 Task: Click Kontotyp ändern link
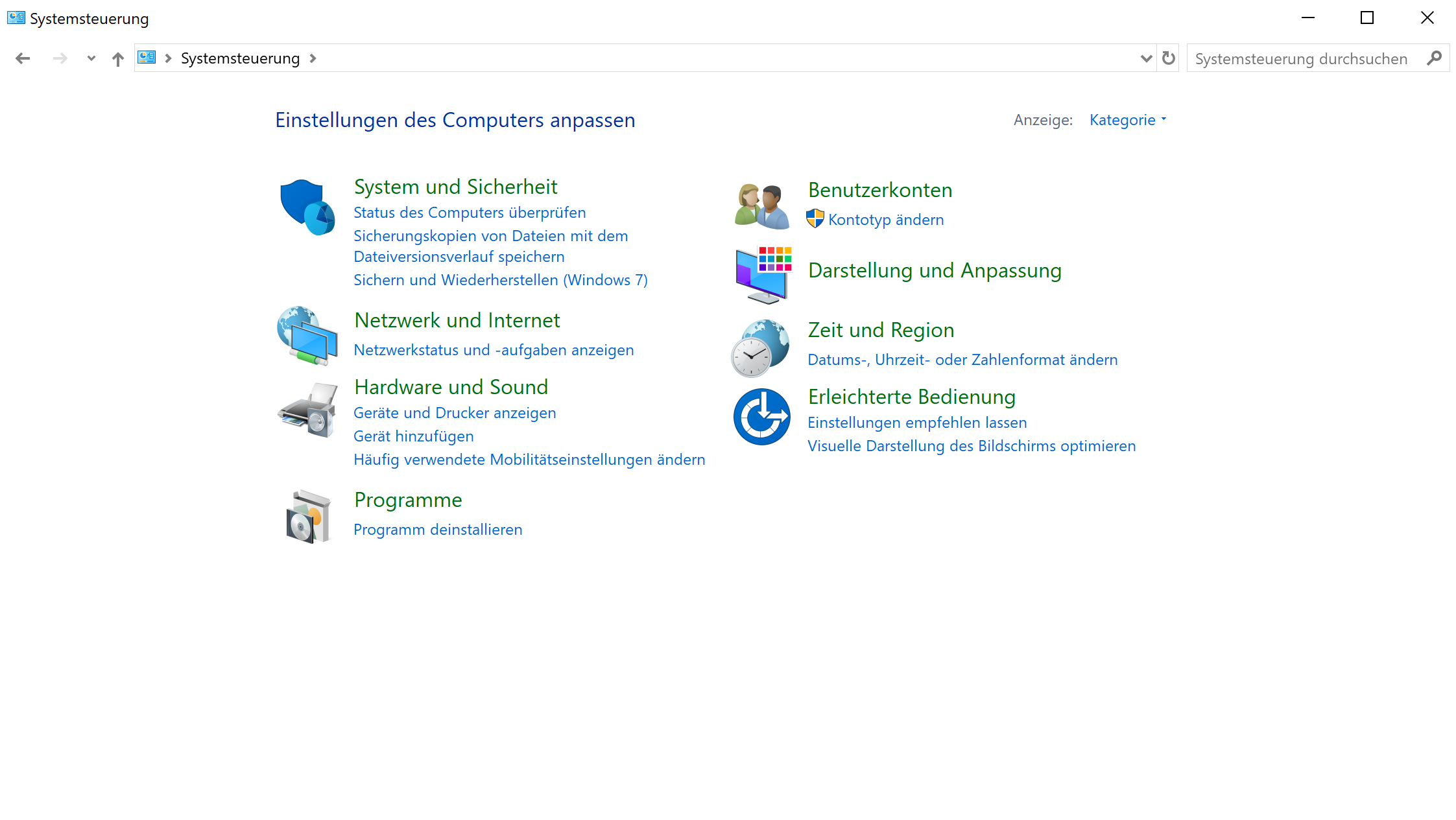(885, 220)
